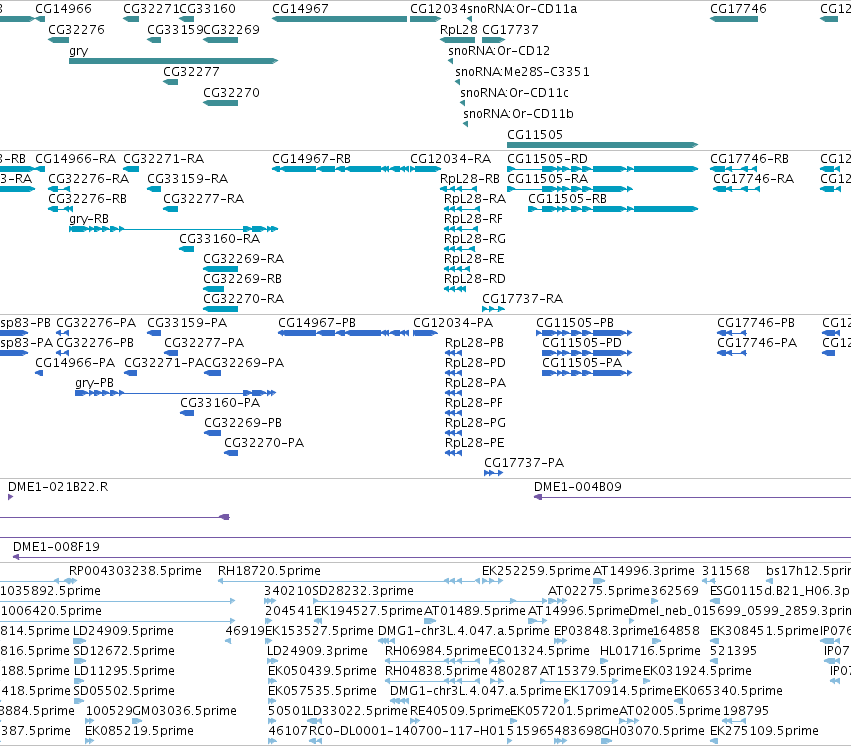
Task: Click the CG32270 gene label
Action: coord(231,93)
